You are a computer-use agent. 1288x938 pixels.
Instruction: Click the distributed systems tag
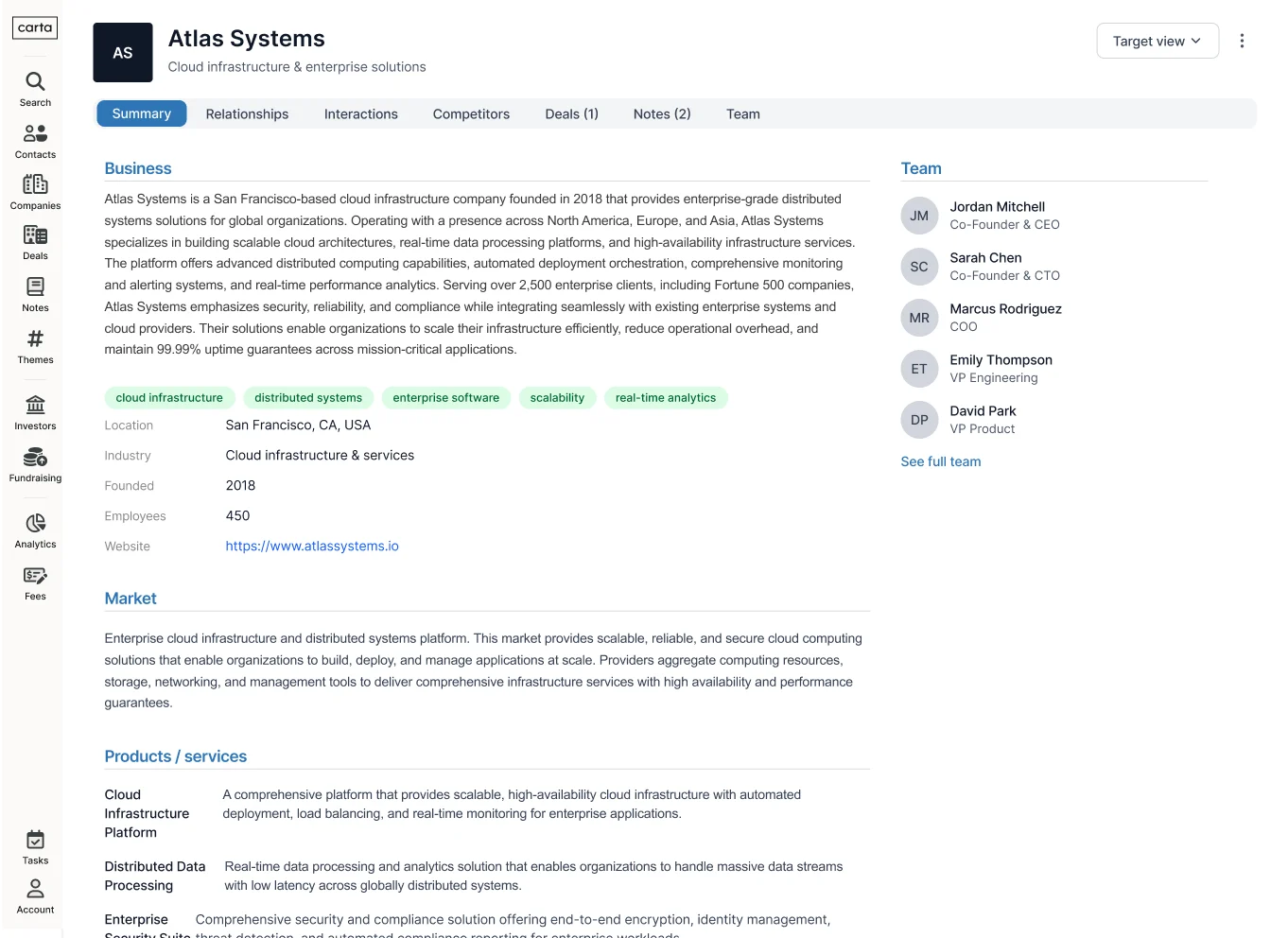pyautogui.click(x=308, y=398)
